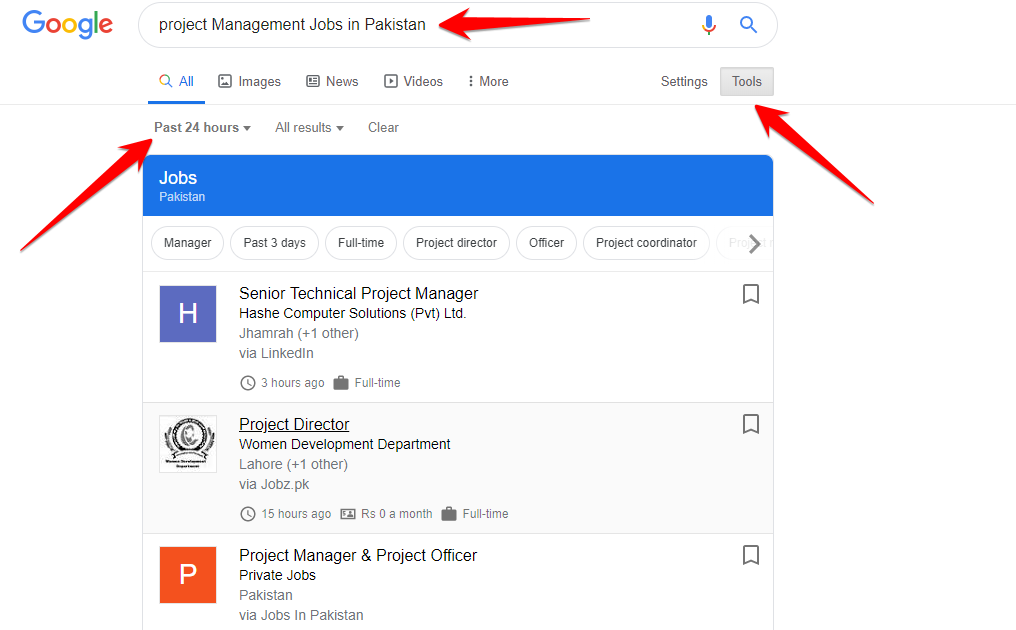Click the 'via Jobs In Pakistan' source text
Screen dimensions: 1016x630
point(301,616)
